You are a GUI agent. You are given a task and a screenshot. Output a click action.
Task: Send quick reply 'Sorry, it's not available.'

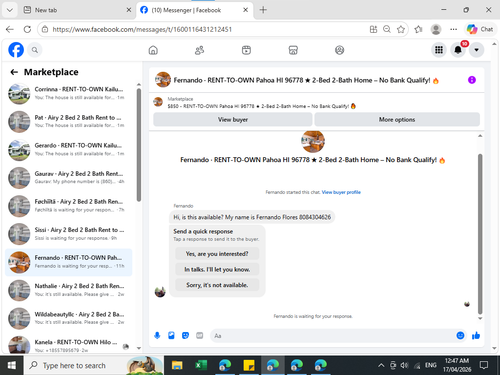point(217,285)
